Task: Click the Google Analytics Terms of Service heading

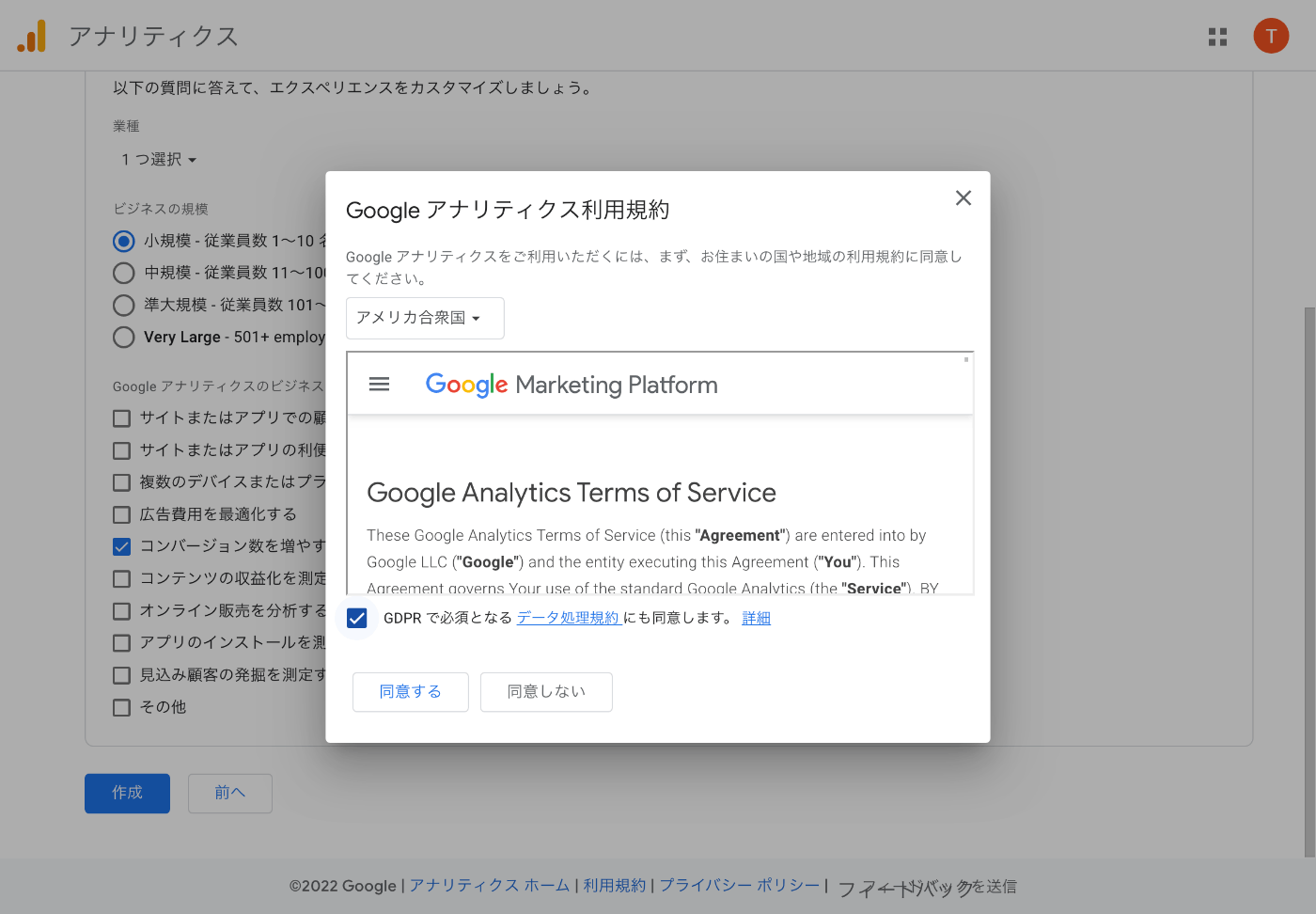Action: (572, 493)
